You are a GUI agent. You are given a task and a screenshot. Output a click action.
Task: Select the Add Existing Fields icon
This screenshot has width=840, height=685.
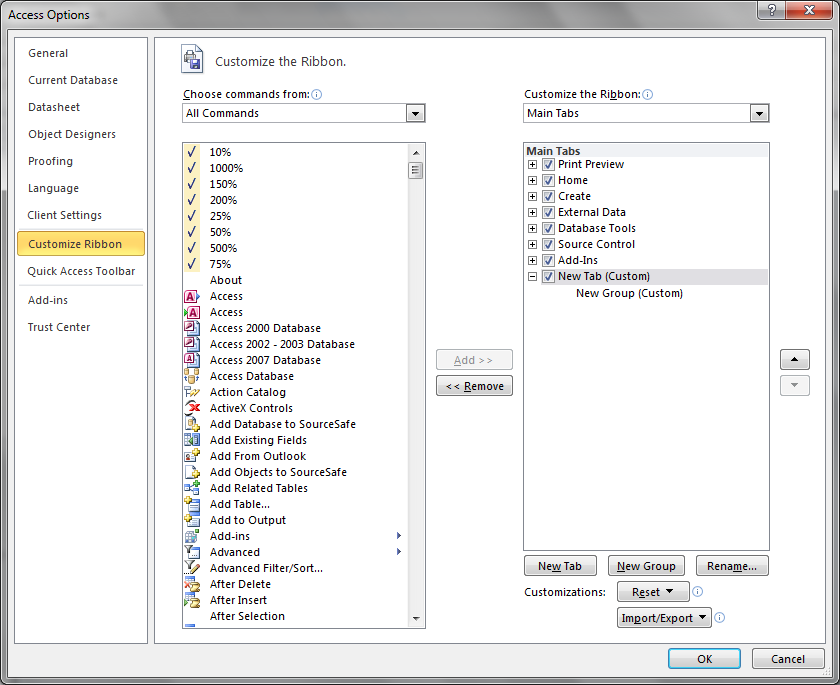point(192,440)
